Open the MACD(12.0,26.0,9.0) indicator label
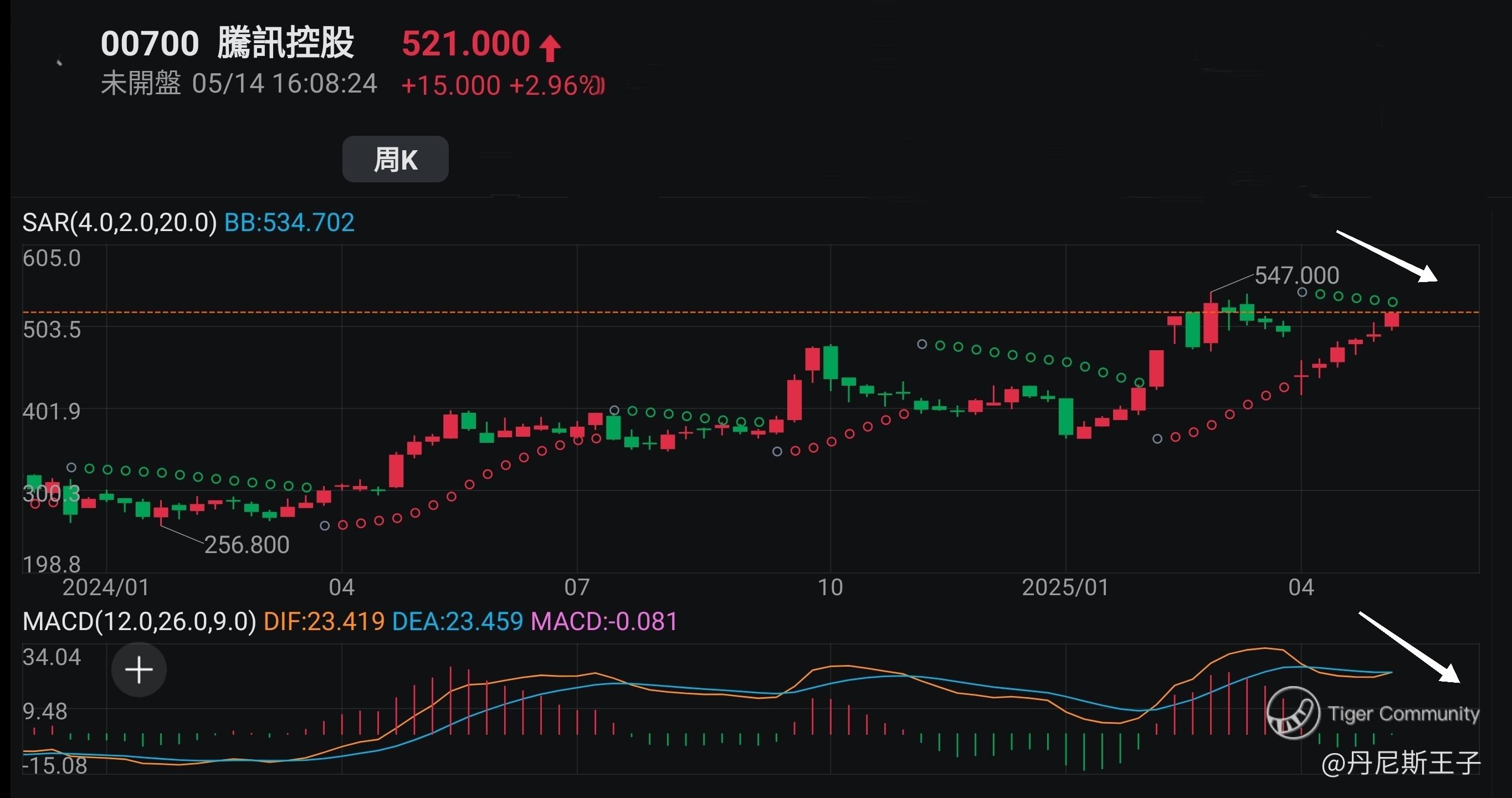The width and height of the screenshot is (1512, 798). coord(139,621)
